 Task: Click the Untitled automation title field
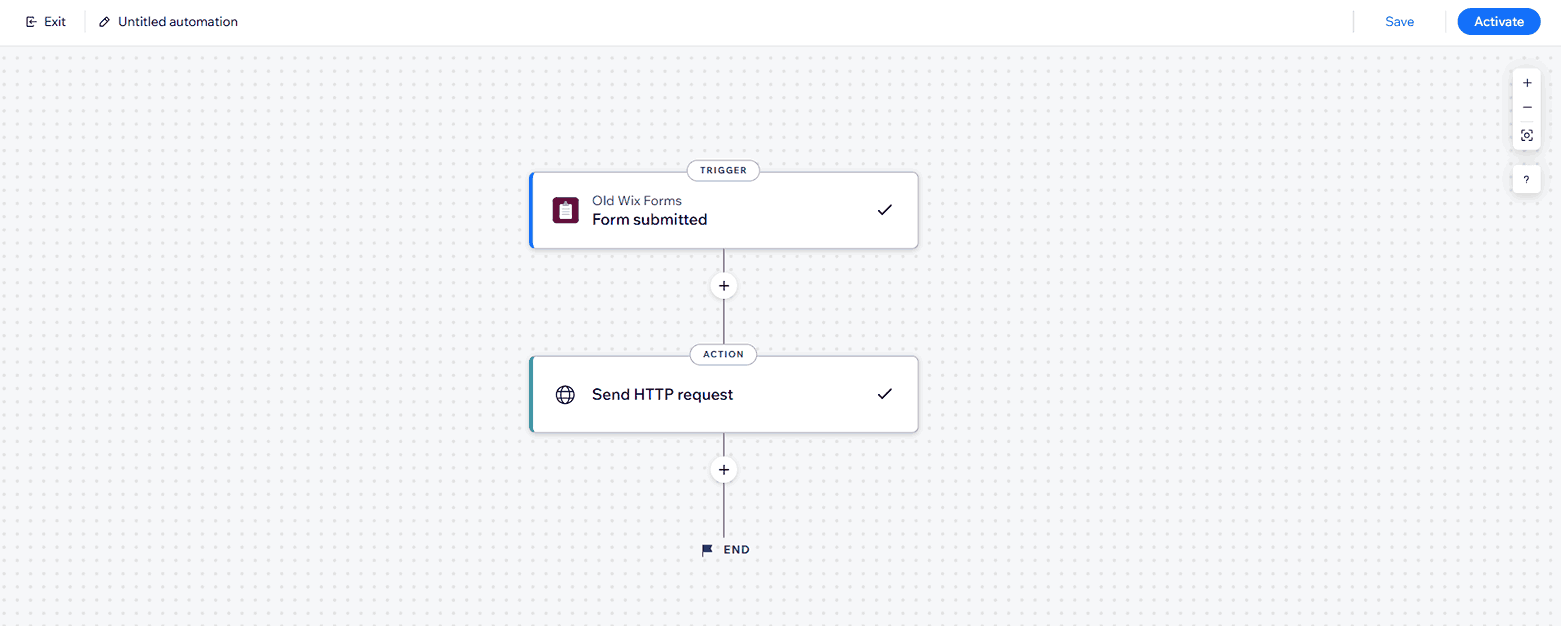tap(178, 22)
